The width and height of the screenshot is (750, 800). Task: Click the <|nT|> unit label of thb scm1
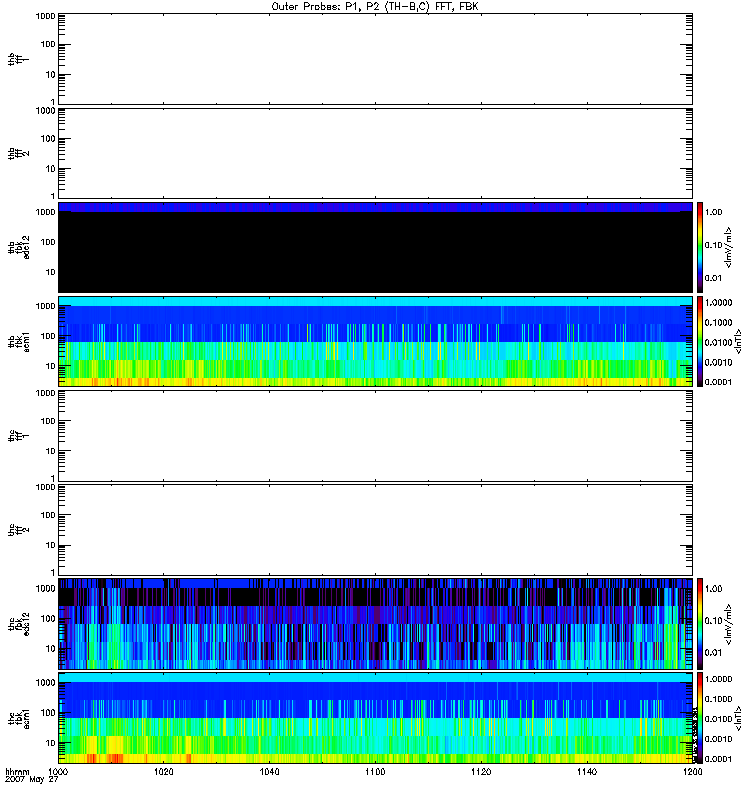tap(737, 341)
